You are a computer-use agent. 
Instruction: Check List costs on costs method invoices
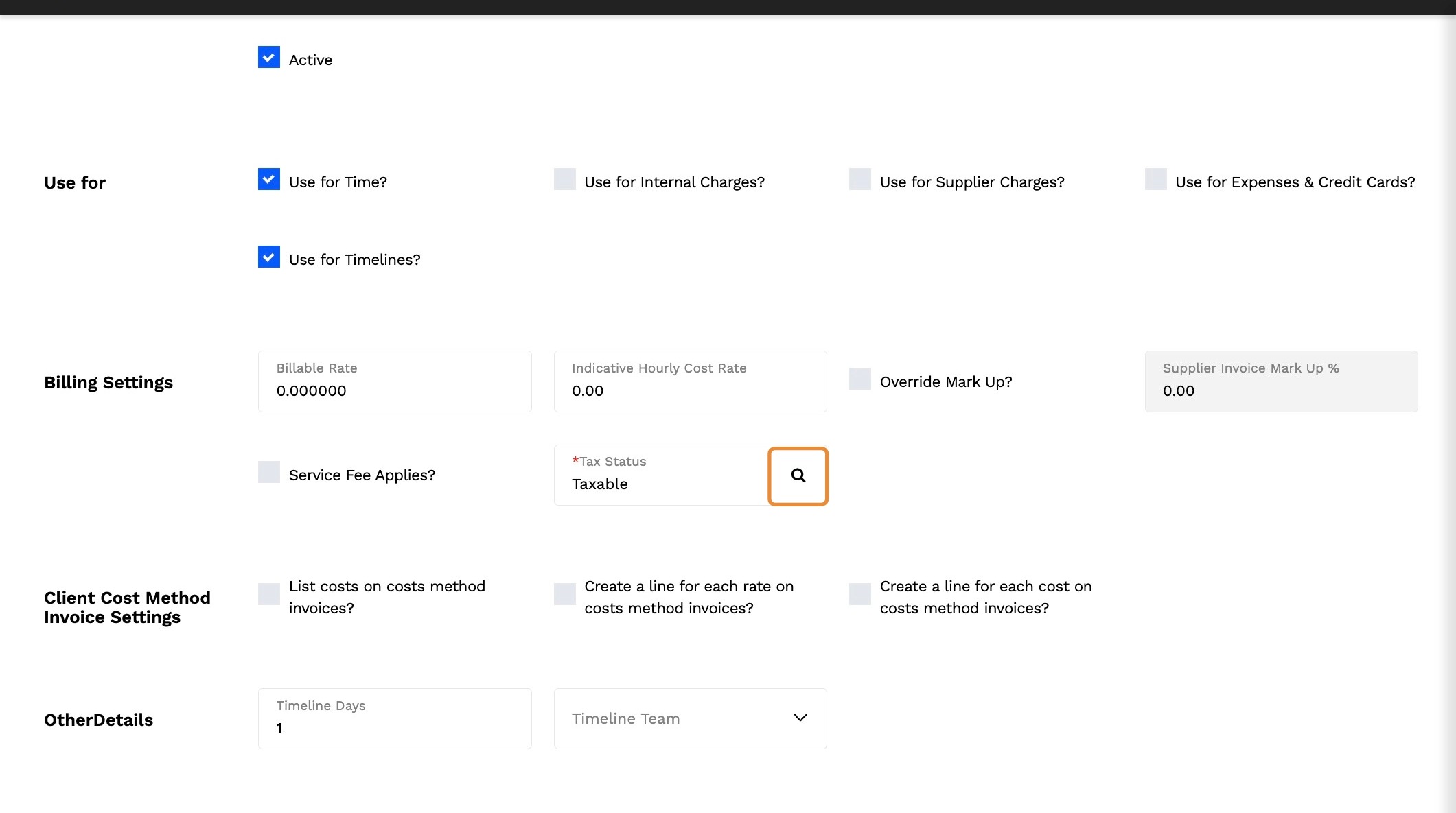[269, 594]
